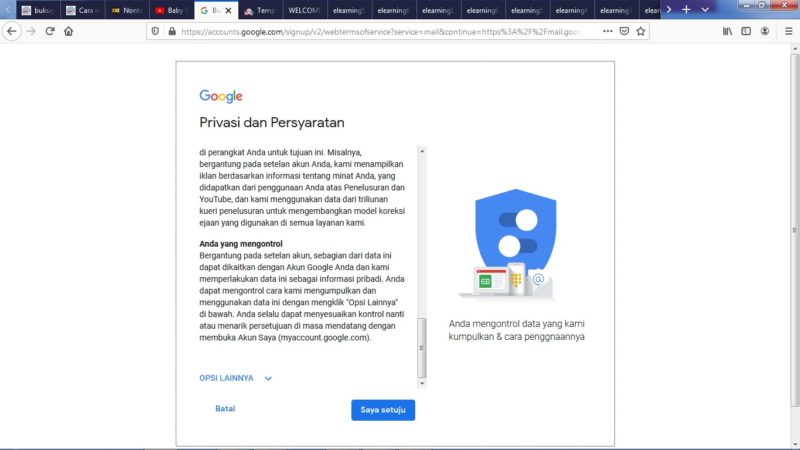The width and height of the screenshot is (800, 450).
Task: Click 'Privasi dan Persyaratan' title
Action: click(271, 122)
